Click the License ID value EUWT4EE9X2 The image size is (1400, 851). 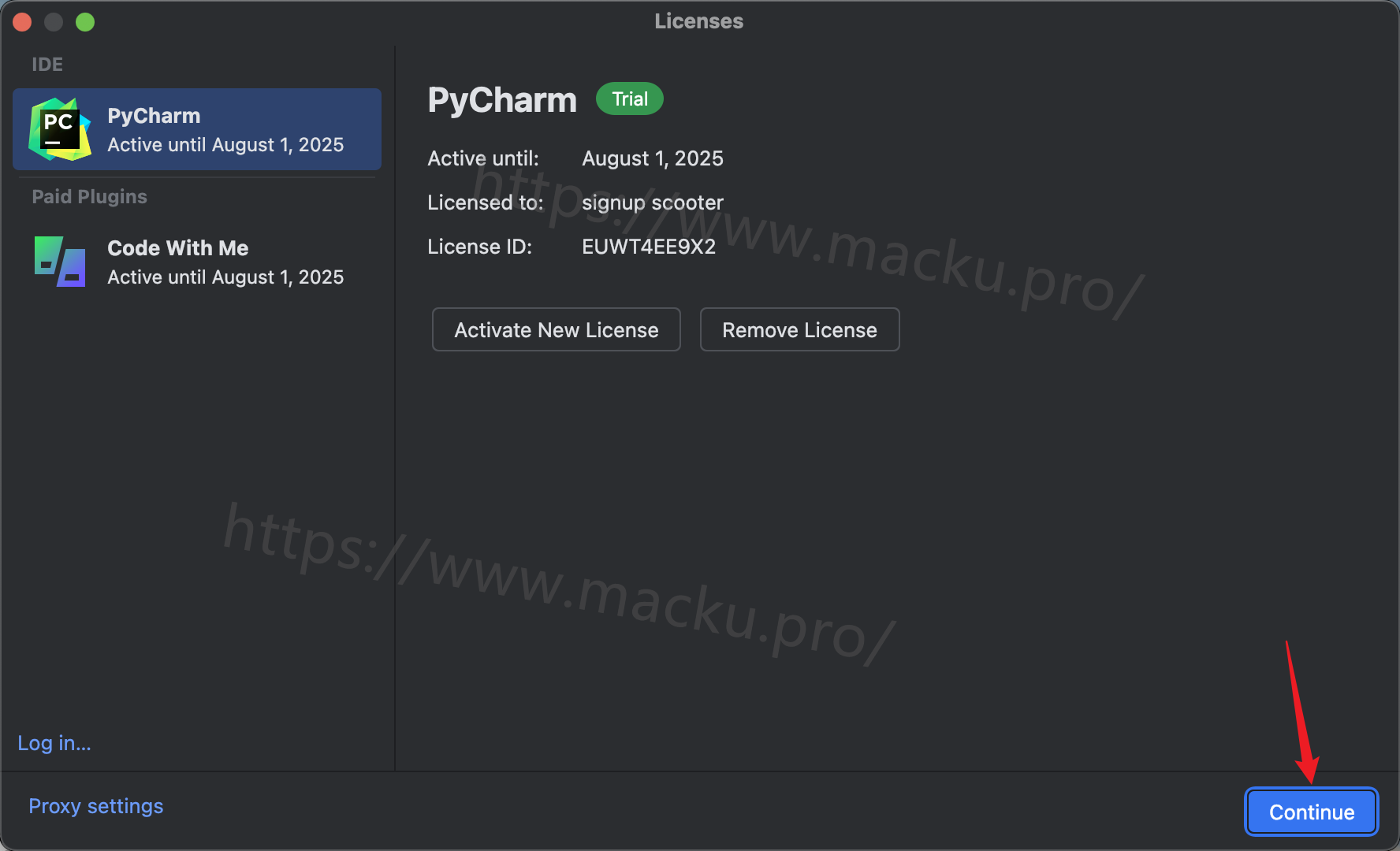pos(649,247)
